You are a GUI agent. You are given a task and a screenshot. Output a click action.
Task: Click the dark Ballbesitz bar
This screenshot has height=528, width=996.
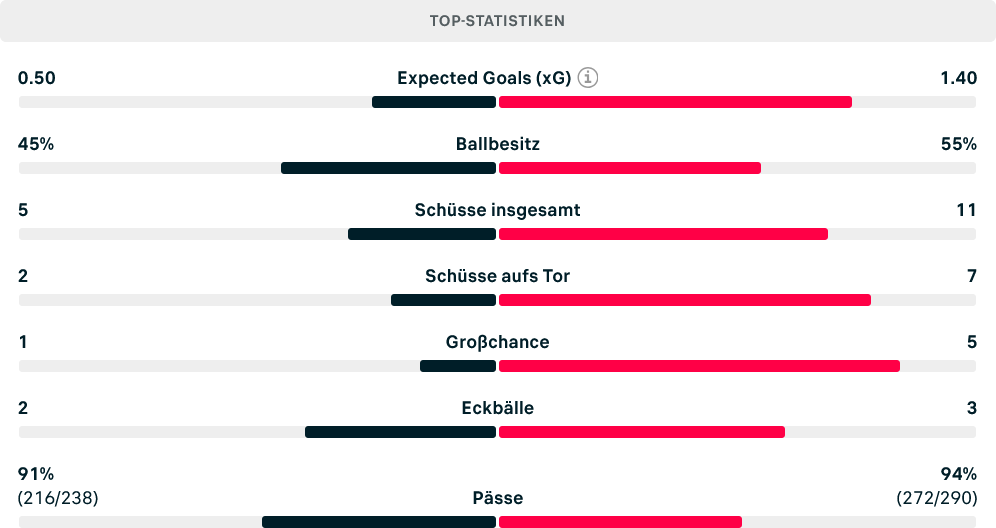click(x=388, y=168)
